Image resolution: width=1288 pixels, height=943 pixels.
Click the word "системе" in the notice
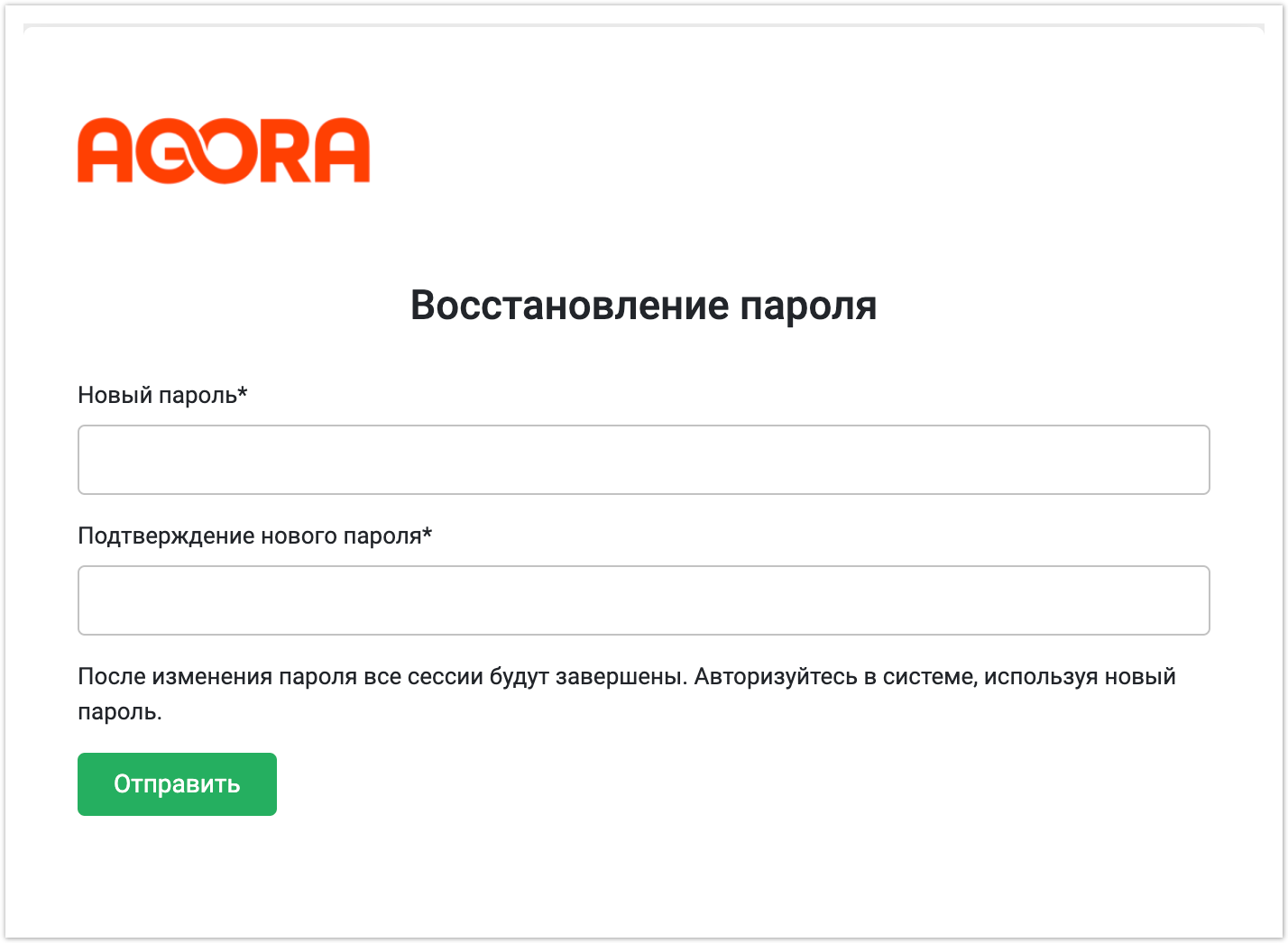[x=929, y=677]
